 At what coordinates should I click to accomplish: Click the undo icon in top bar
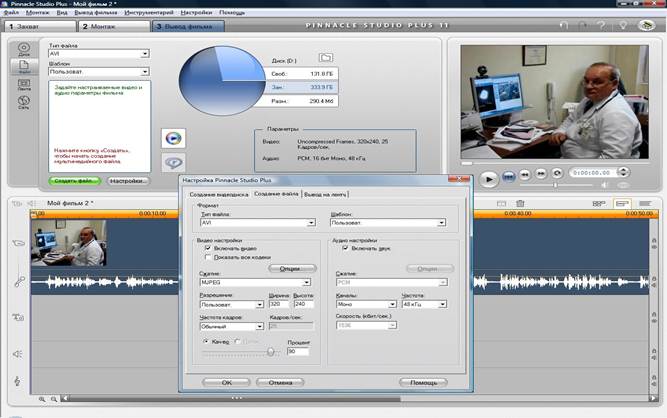[x=564, y=26]
